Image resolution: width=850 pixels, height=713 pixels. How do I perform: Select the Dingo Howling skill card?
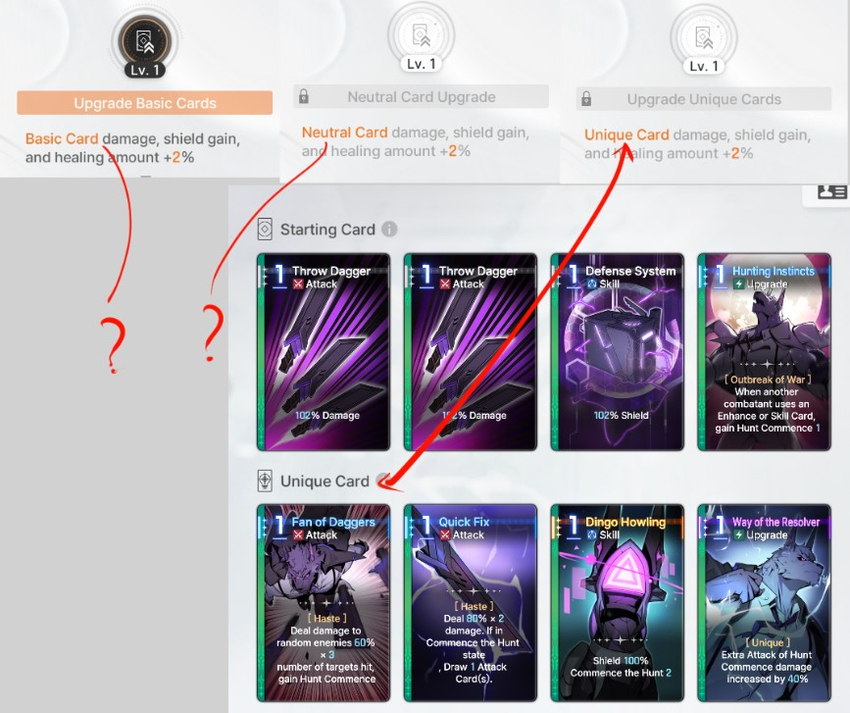coord(617,603)
